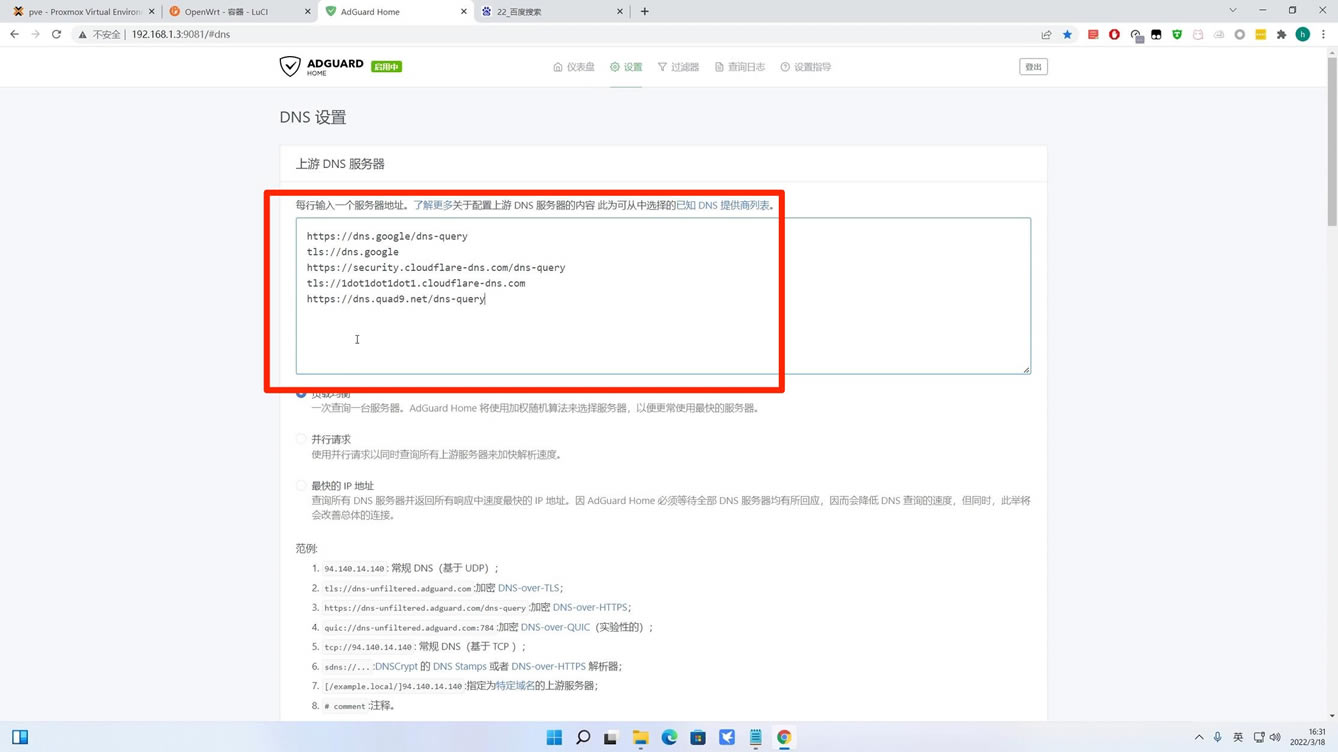Open the DNS-over-HTTPS link on example 3
The height and width of the screenshot is (752, 1338).
(x=590, y=607)
